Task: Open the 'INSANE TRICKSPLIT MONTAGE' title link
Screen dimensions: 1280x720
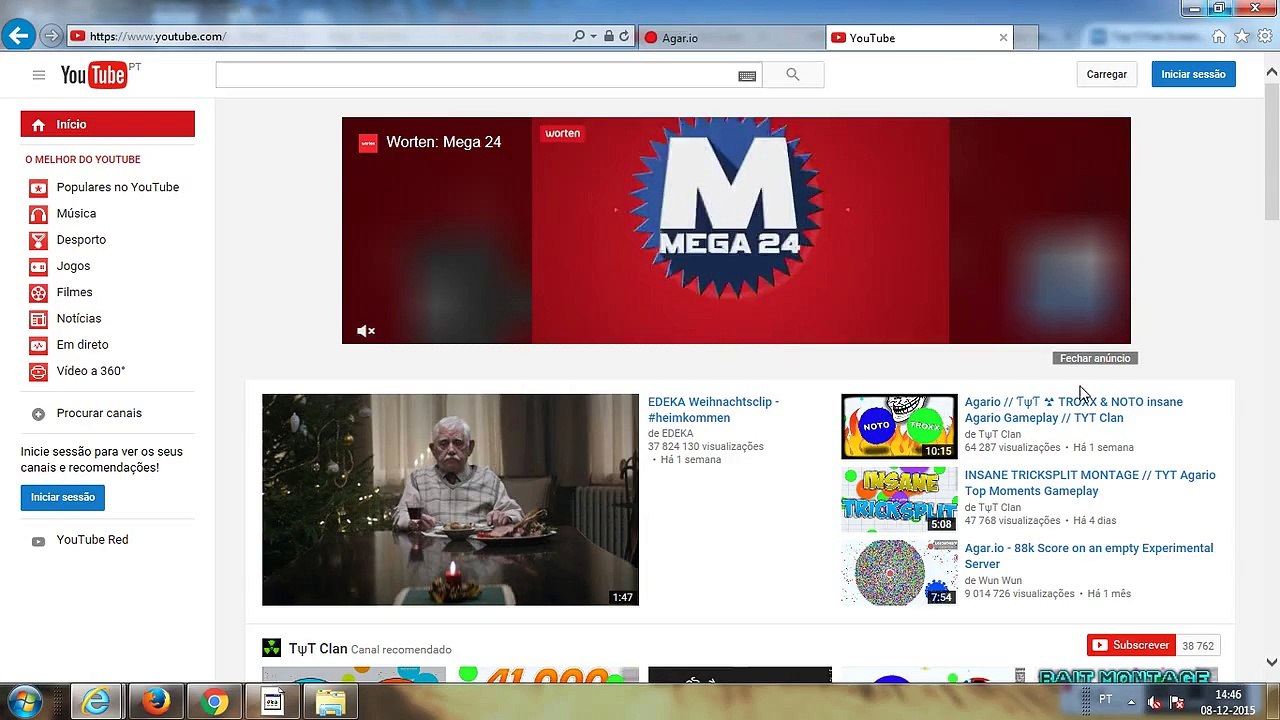Action: pyautogui.click(x=1090, y=483)
